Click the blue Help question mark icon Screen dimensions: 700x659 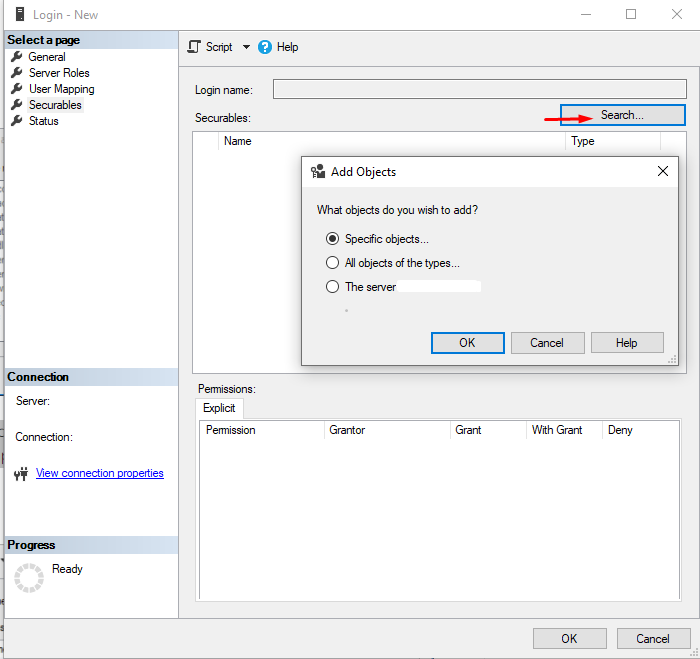pos(265,47)
